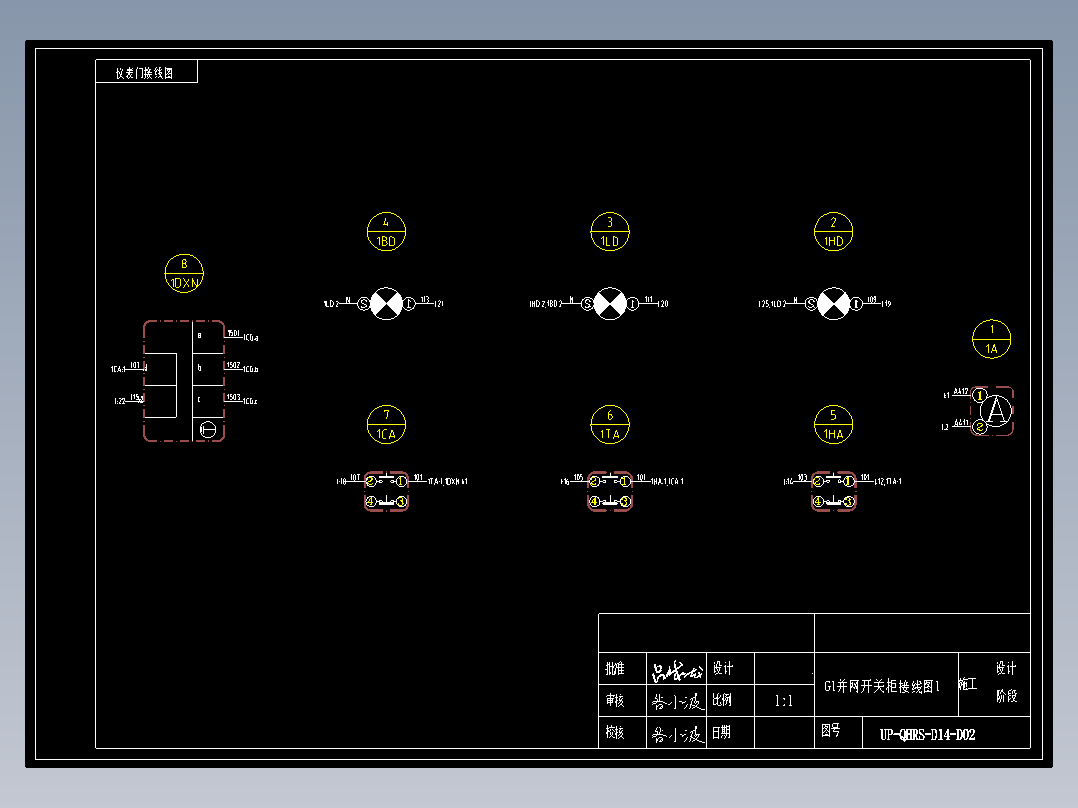Click the scale value 1:1
Viewport: 1078px width, 808px height.
(784, 701)
